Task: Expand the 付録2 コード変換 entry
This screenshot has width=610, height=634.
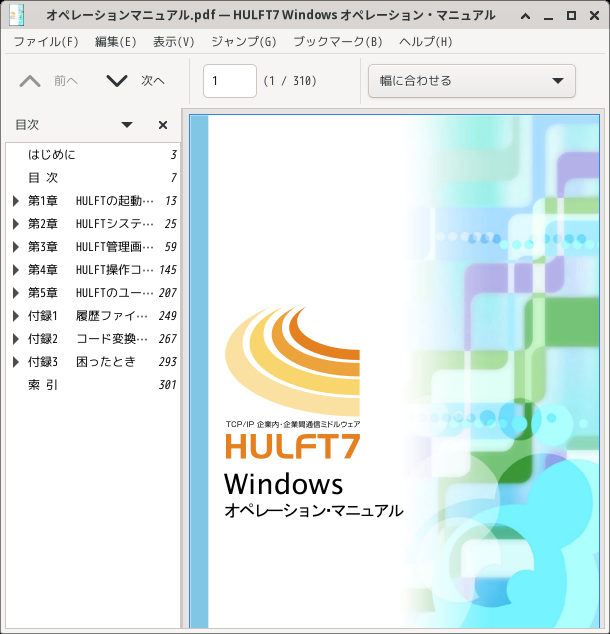Action: tap(16, 339)
